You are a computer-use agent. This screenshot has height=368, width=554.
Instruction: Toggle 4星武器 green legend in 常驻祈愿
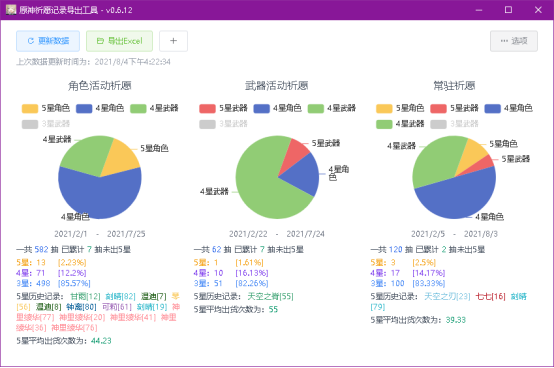click(400, 124)
